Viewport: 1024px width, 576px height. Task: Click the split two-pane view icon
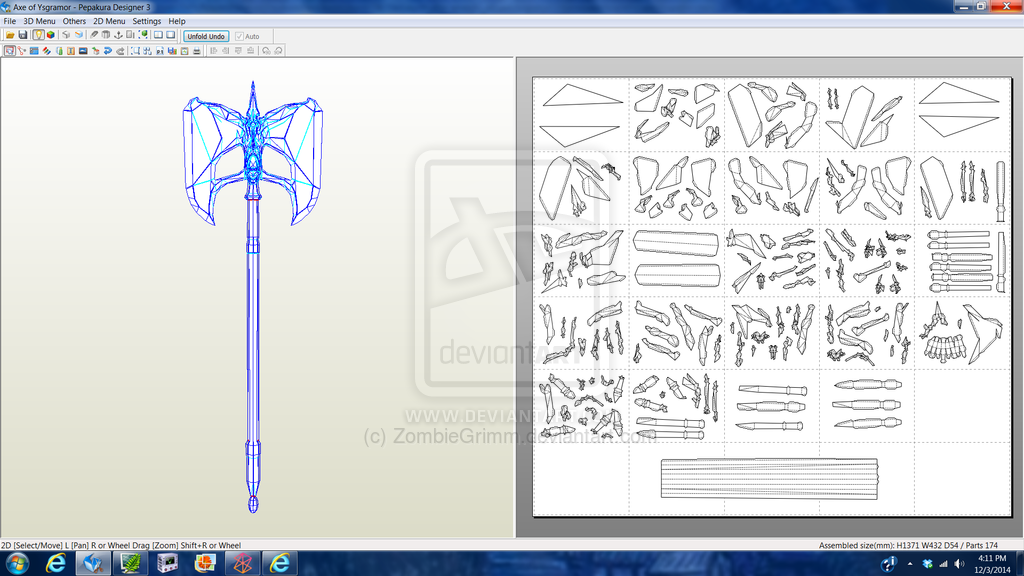159,35
